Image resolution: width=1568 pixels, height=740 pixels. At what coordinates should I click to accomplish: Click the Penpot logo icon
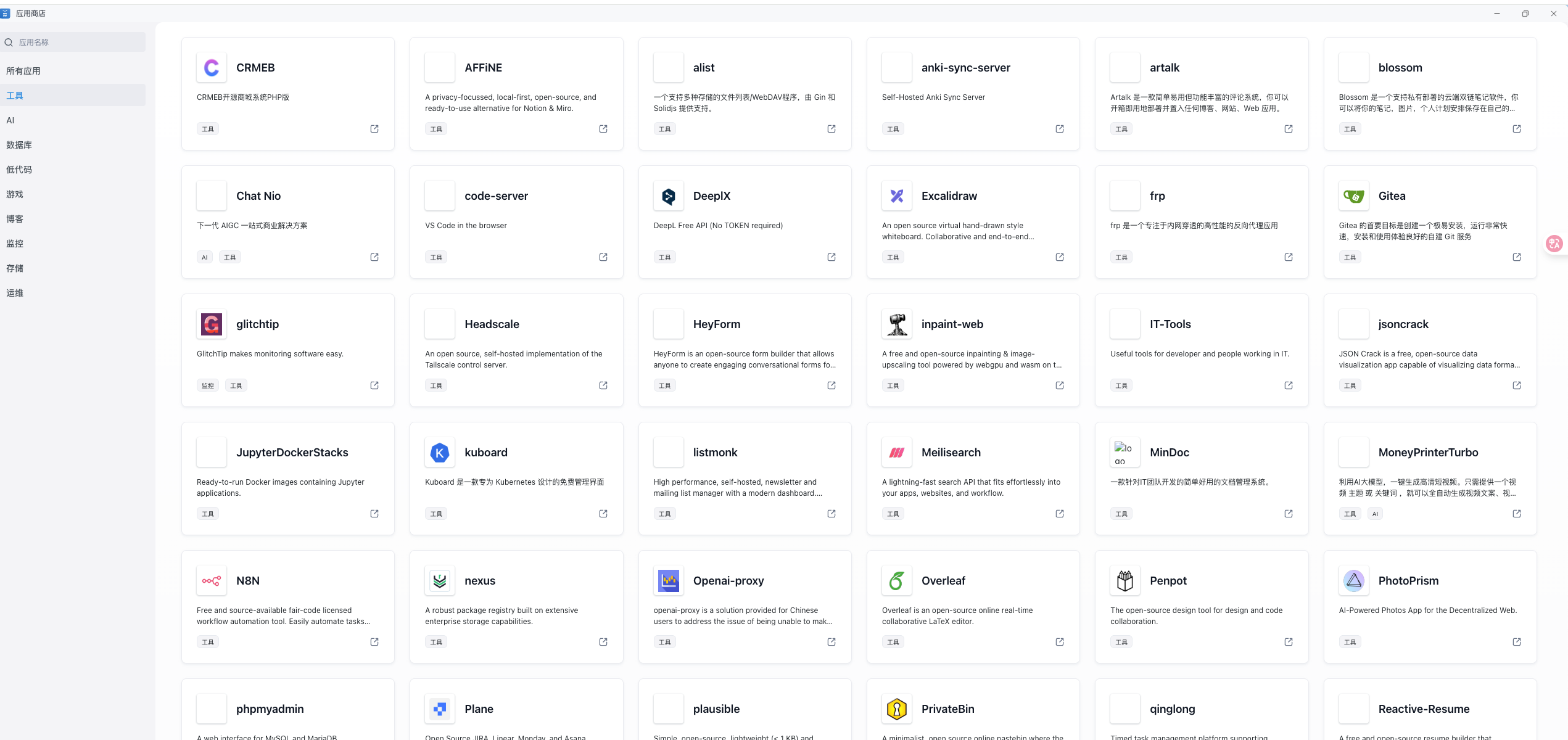click(x=1124, y=581)
